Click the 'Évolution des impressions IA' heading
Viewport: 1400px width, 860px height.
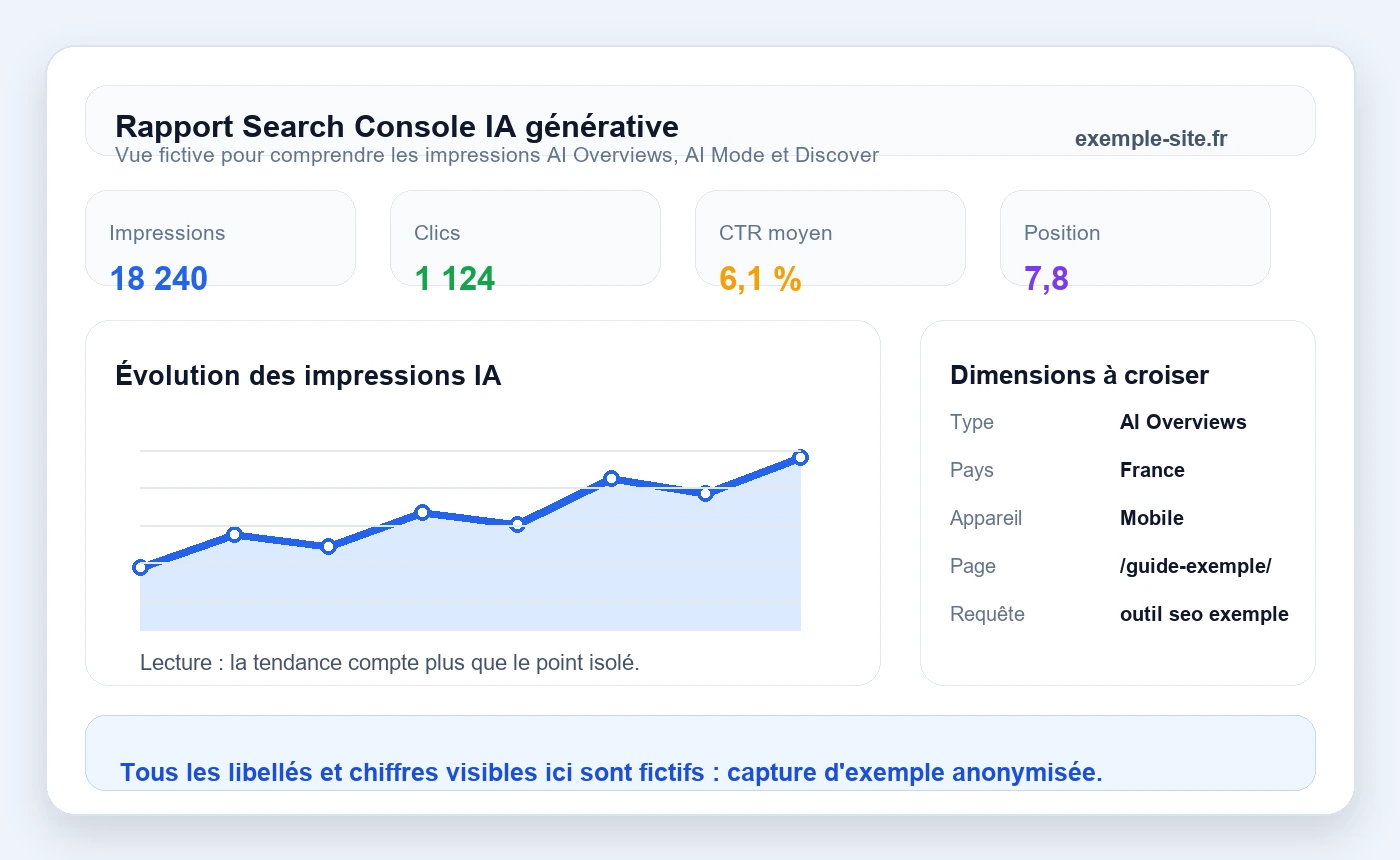[x=309, y=376]
